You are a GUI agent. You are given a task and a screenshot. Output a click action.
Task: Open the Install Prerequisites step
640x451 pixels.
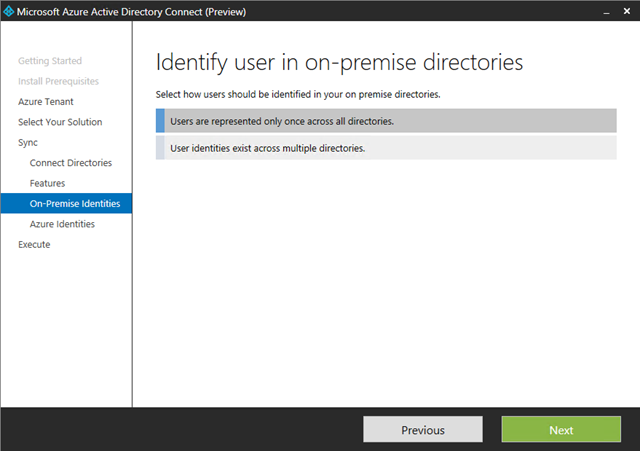(58, 81)
